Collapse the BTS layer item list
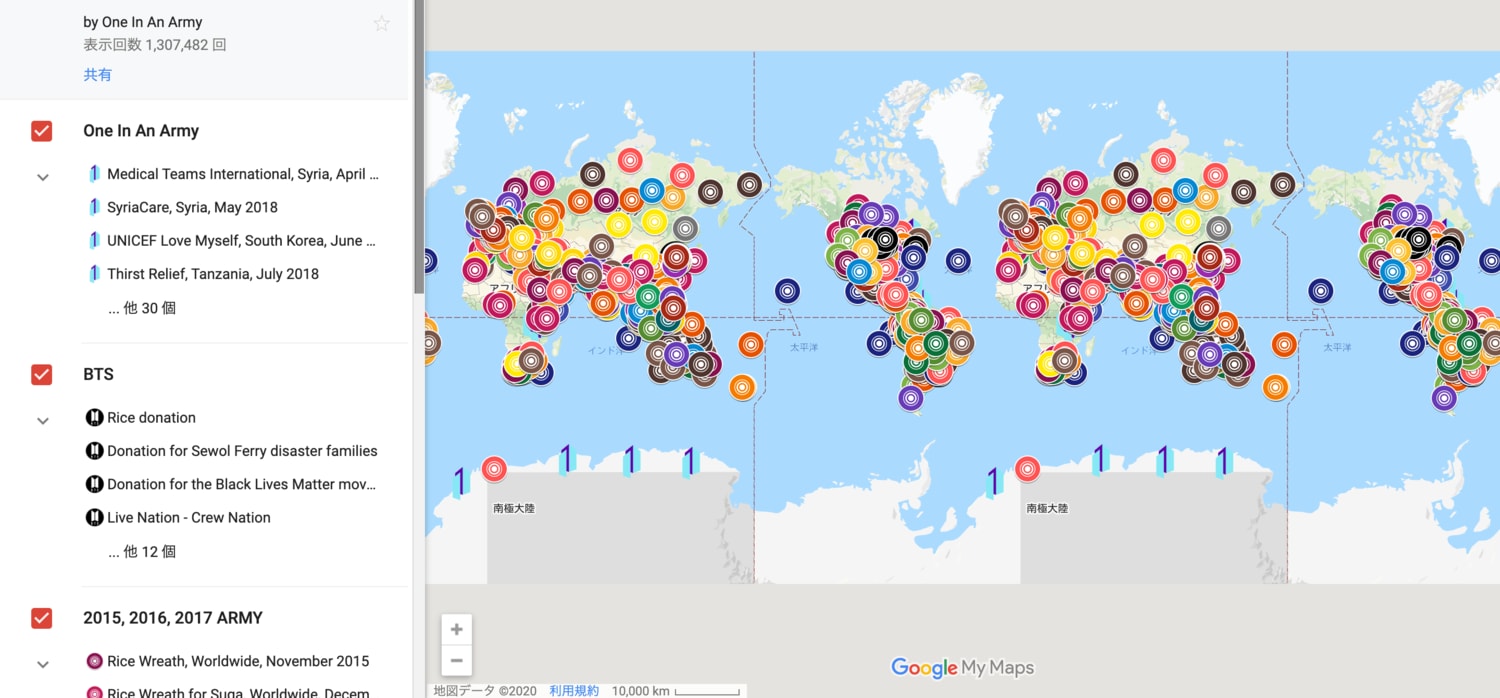The height and width of the screenshot is (698, 1500). pyautogui.click(x=43, y=421)
